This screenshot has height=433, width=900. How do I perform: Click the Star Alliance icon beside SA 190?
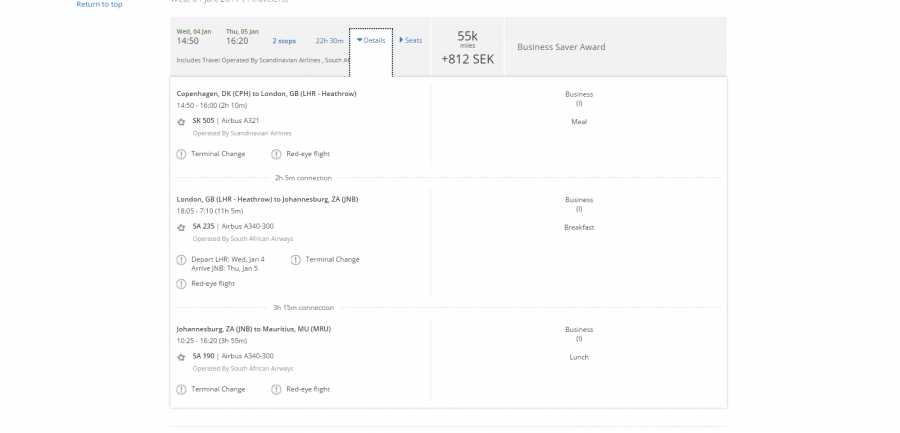coord(181,357)
